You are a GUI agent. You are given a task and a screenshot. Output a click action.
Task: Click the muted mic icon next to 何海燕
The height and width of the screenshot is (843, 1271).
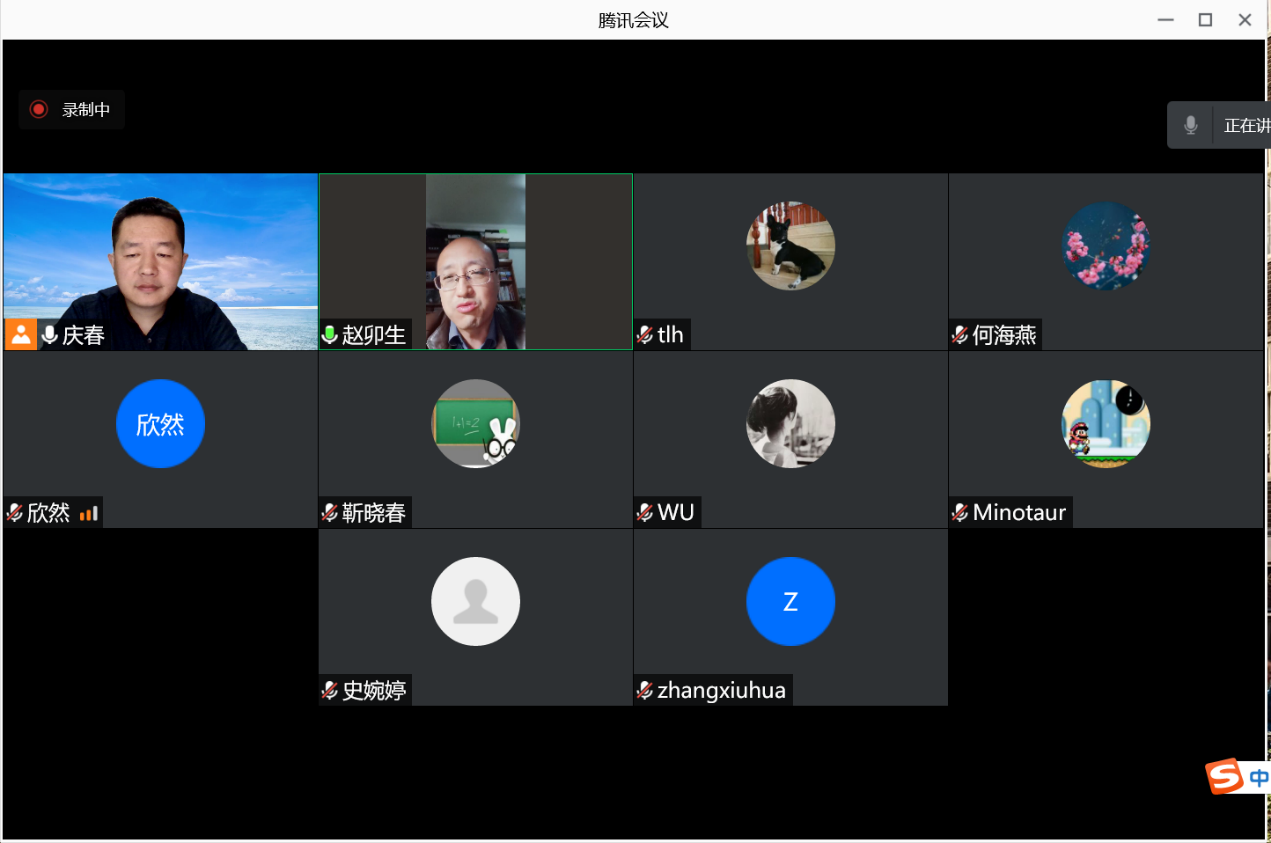click(960, 334)
